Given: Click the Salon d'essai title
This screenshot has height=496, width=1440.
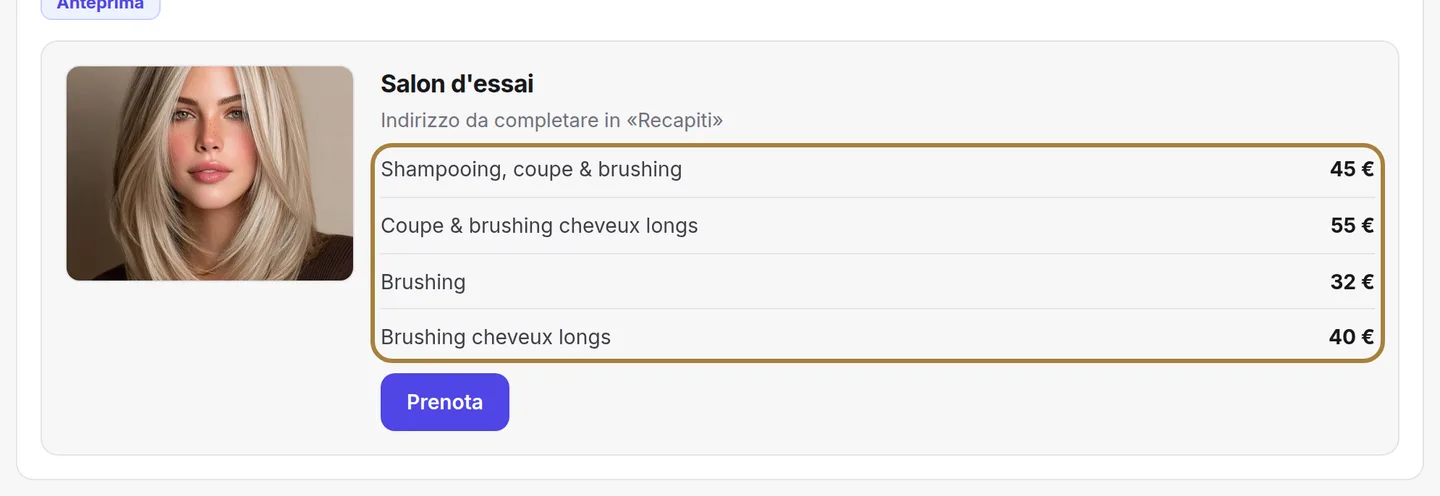Looking at the screenshot, I should point(457,84).
